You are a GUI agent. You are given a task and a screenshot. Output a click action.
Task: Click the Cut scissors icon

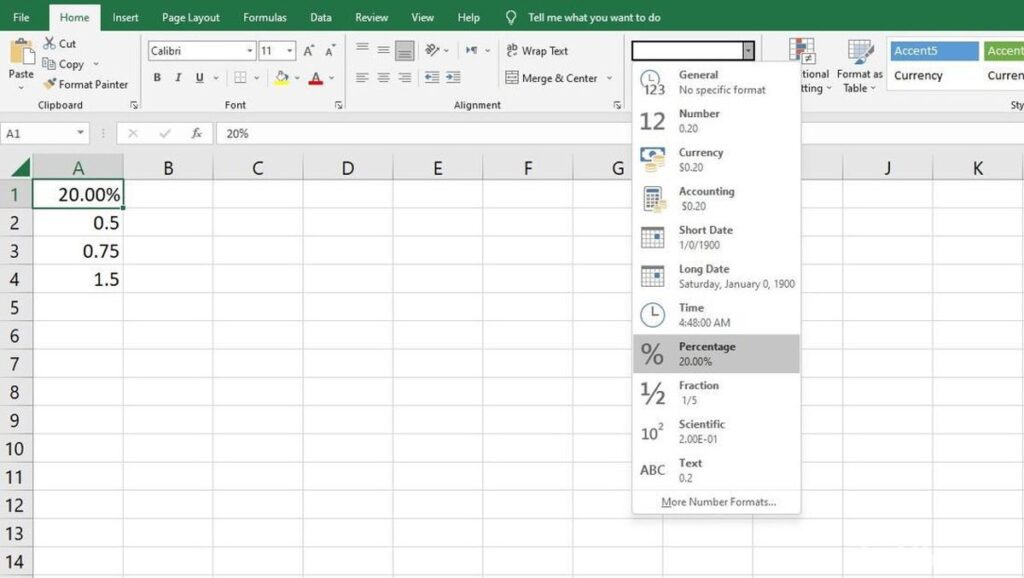pos(48,43)
